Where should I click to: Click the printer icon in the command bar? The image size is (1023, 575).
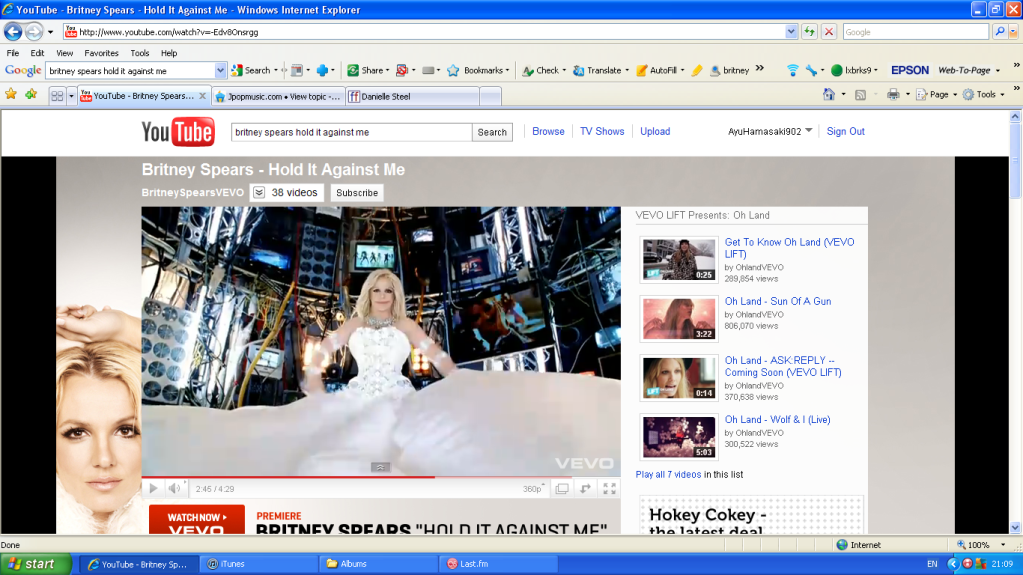coord(893,94)
